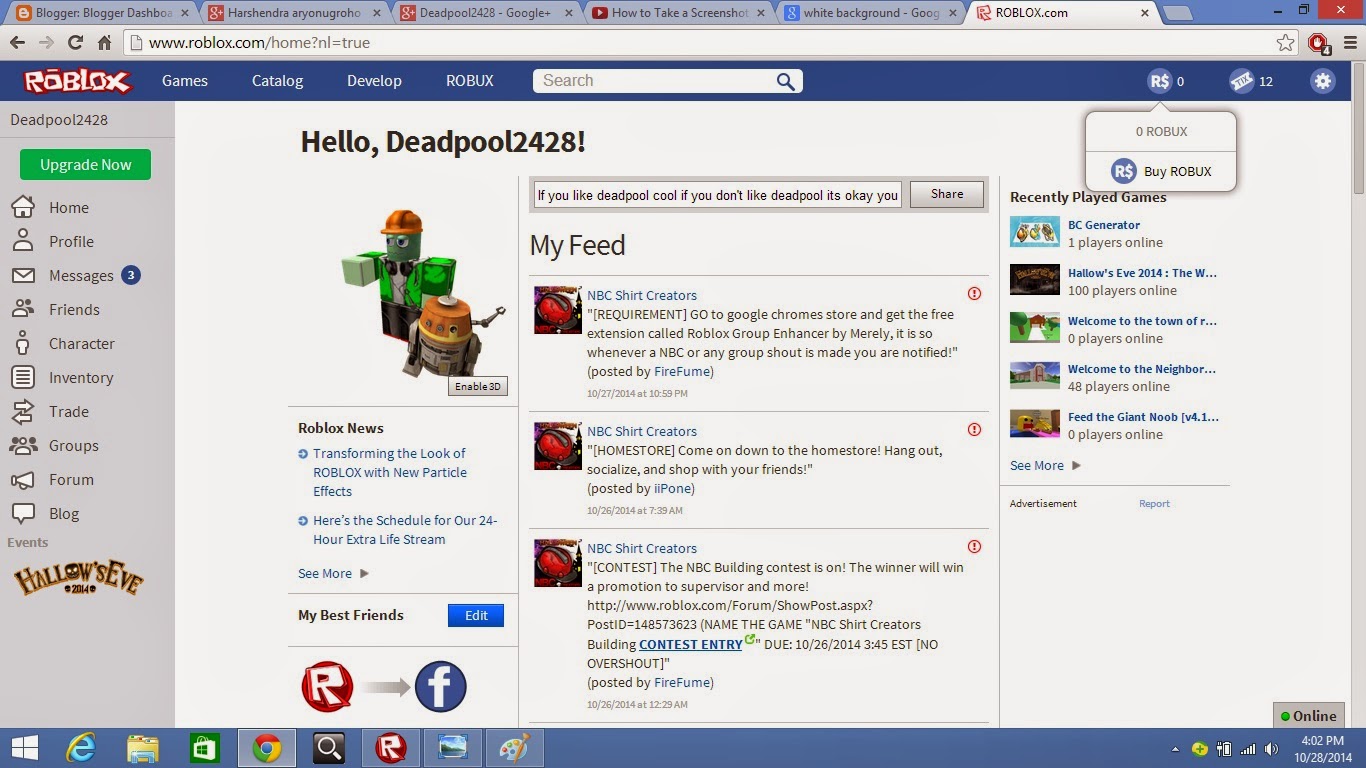This screenshot has width=1366, height=768.
Task: Click Report link beside Advertisement
Action: (1154, 504)
